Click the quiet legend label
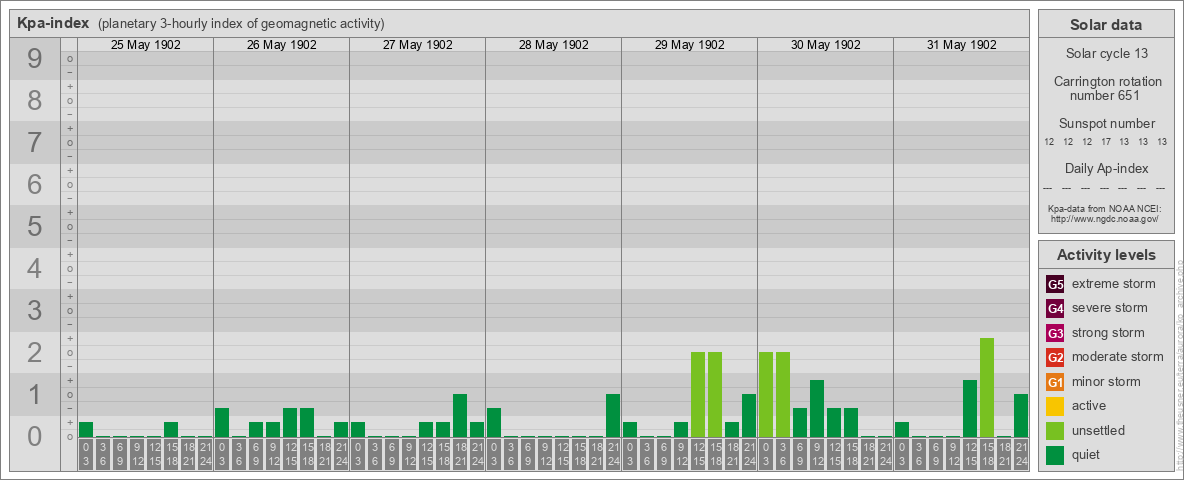The image size is (1184, 480). [1088, 455]
